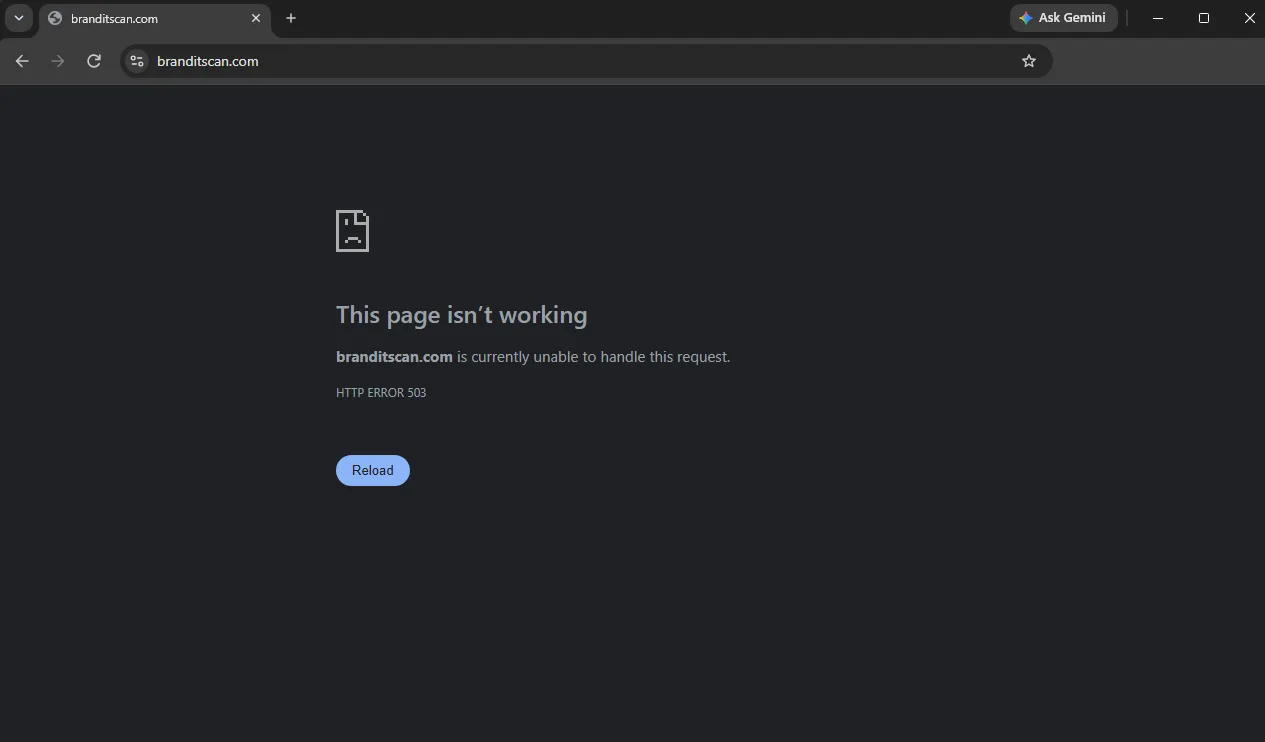Open the Ask Gemini button
The height and width of the screenshot is (742, 1265).
1064,18
